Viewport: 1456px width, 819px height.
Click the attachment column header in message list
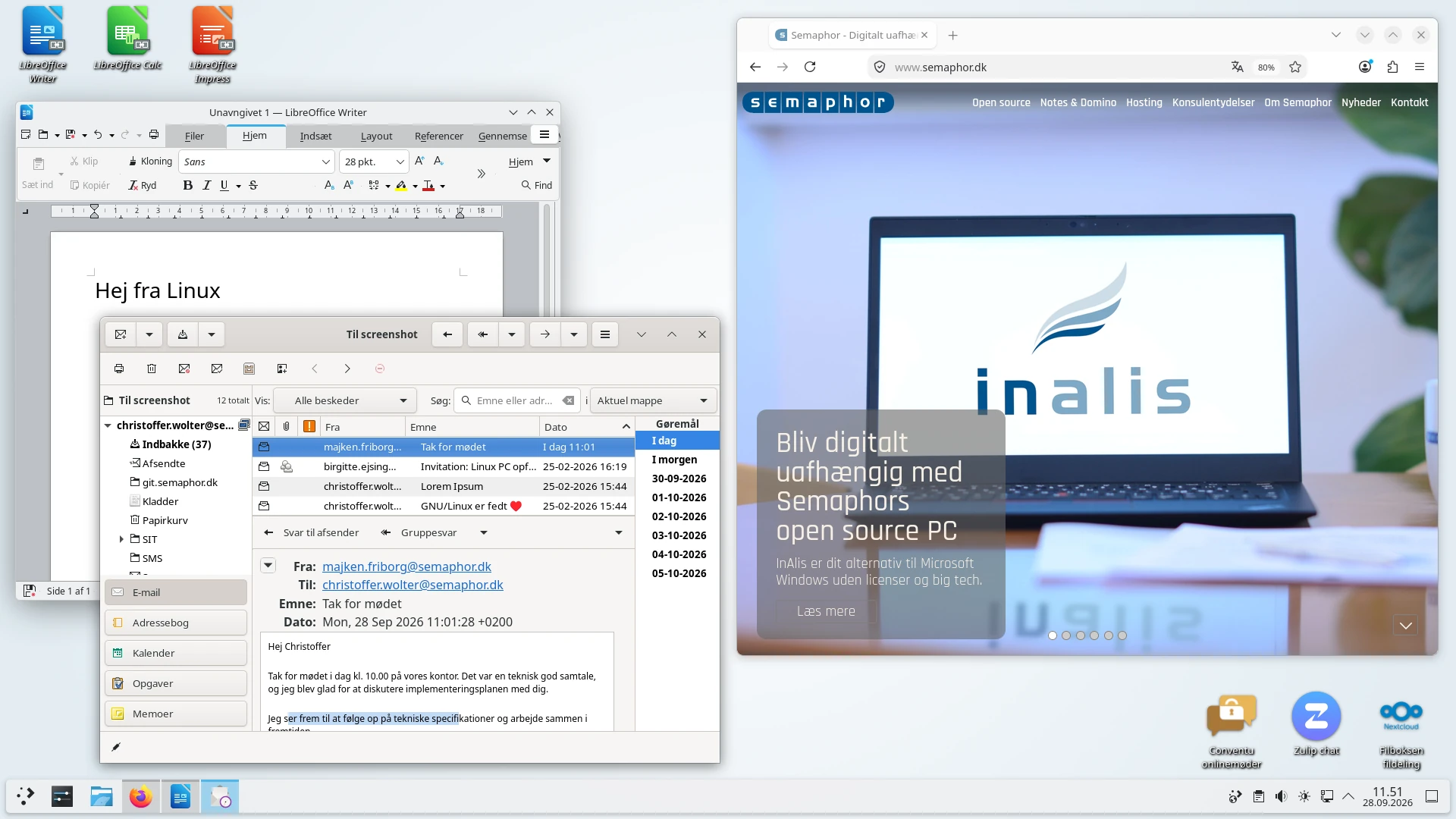(286, 426)
